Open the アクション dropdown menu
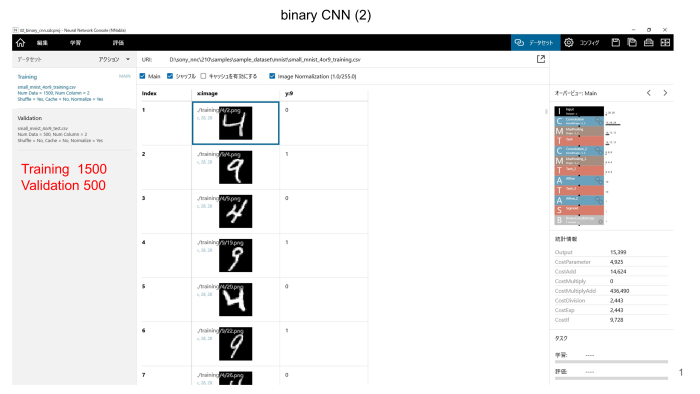The height and width of the screenshot is (394, 700). pos(114,59)
